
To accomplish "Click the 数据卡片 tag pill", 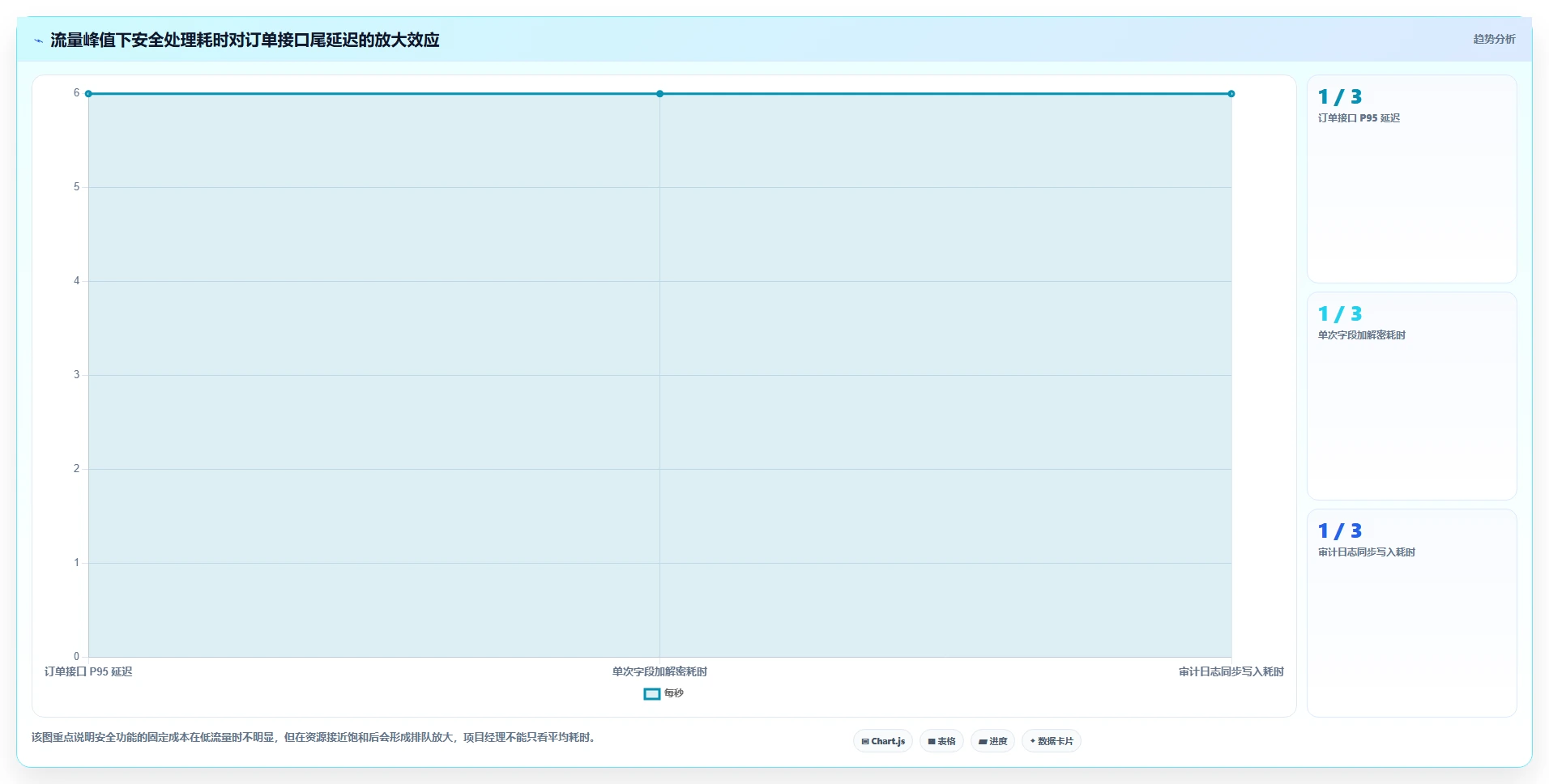I will [x=1052, y=741].
